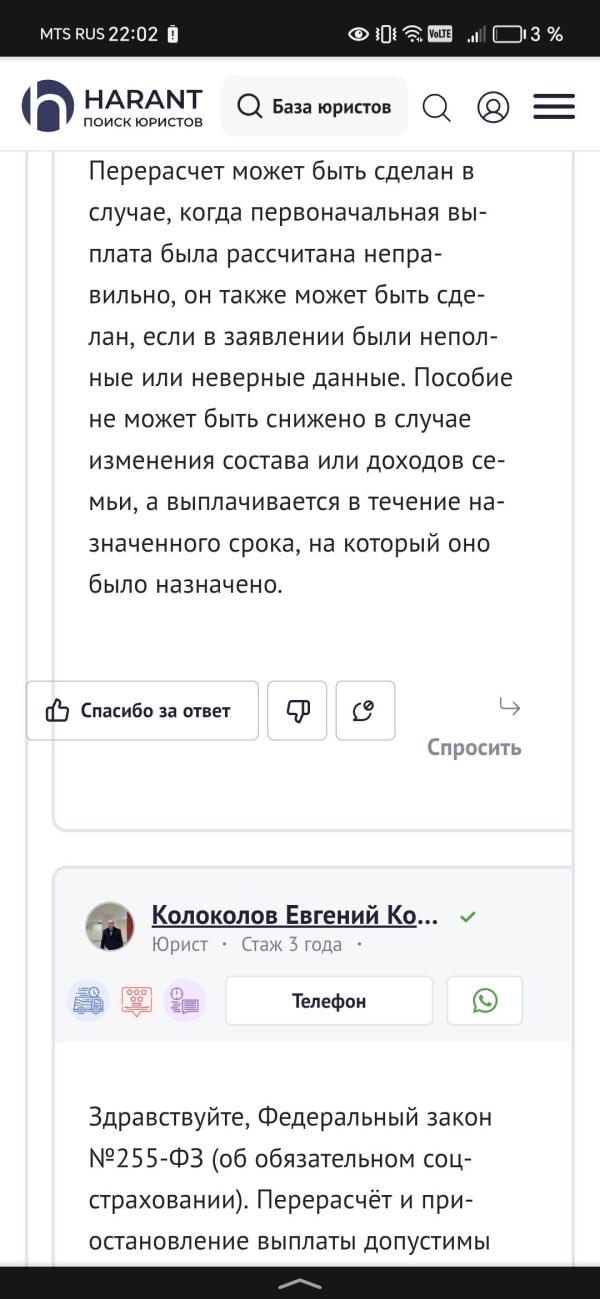Screen dimensions: 600x1299
Task: Open the 'Юрист' profile section
Action: 178,943
